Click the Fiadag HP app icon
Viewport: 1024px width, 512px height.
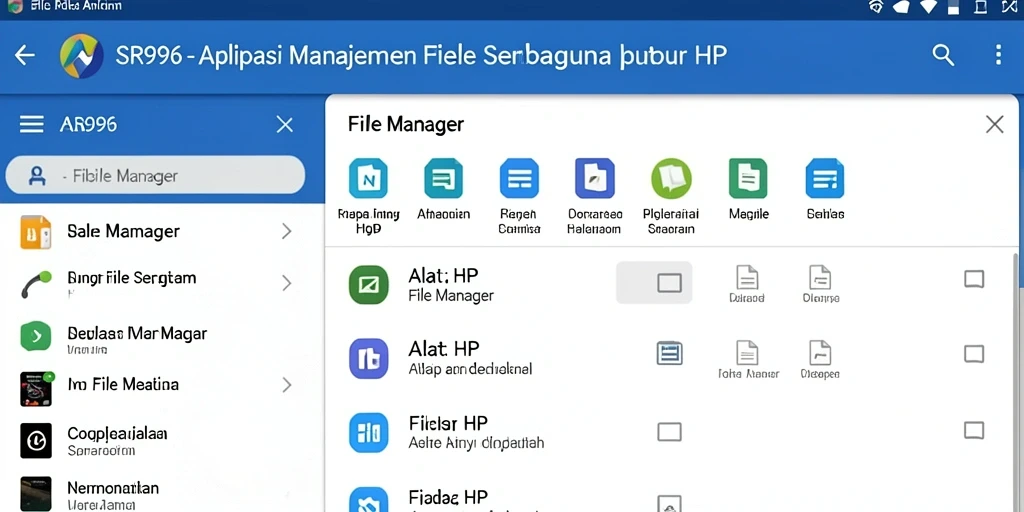pyautogui.click(x=368, y=500)
